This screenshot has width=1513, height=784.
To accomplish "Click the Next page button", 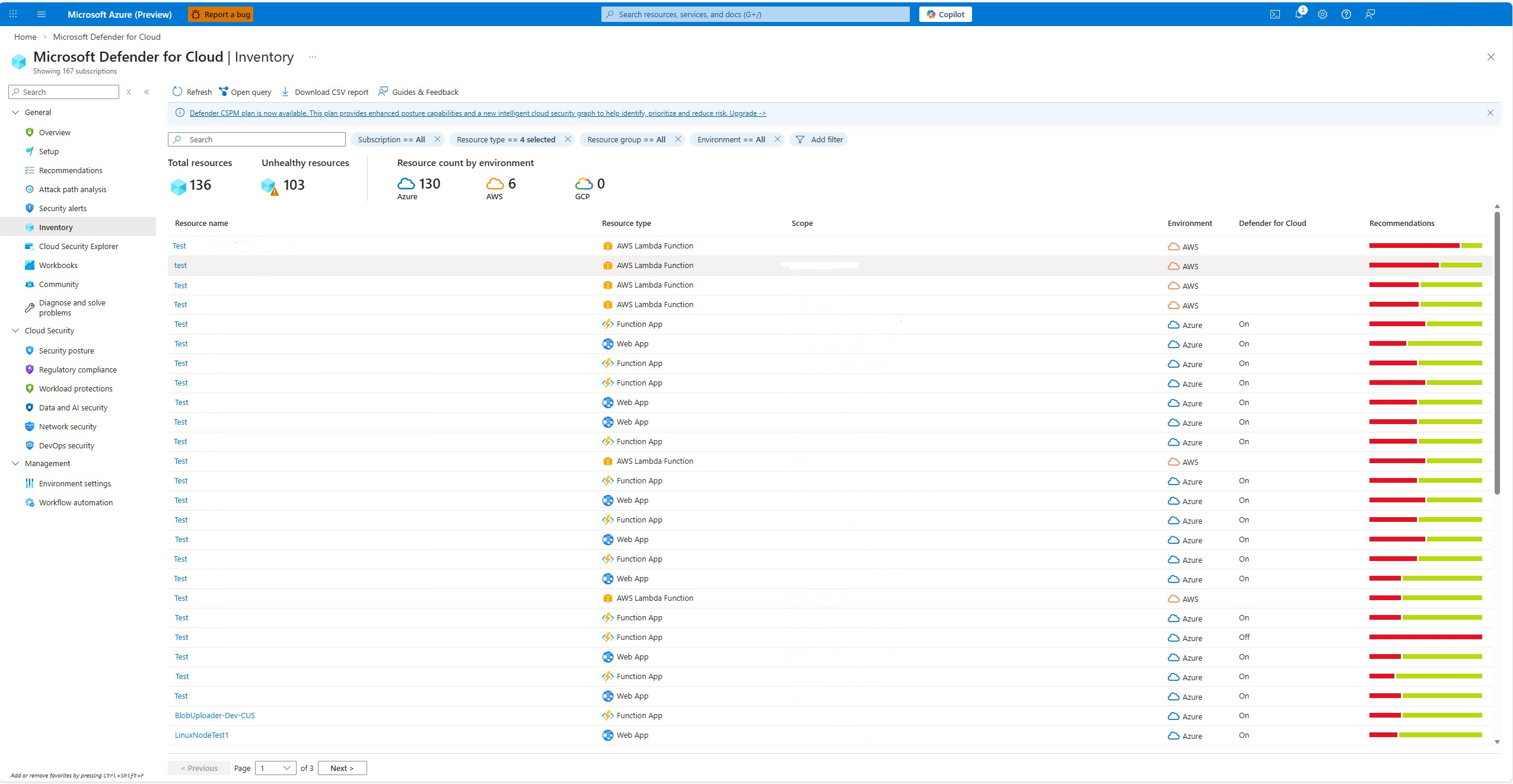I will 342,768.
